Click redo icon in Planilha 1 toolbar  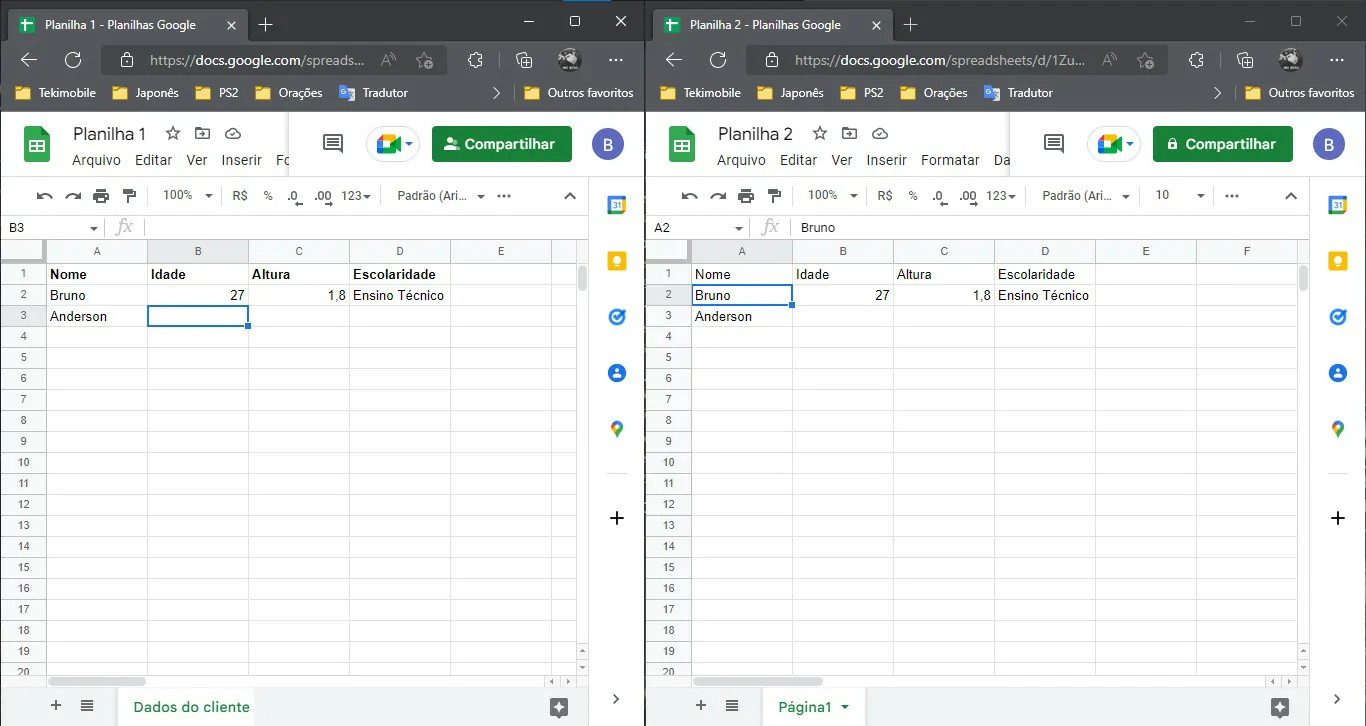pyautogui.click(x=72, y=196)
